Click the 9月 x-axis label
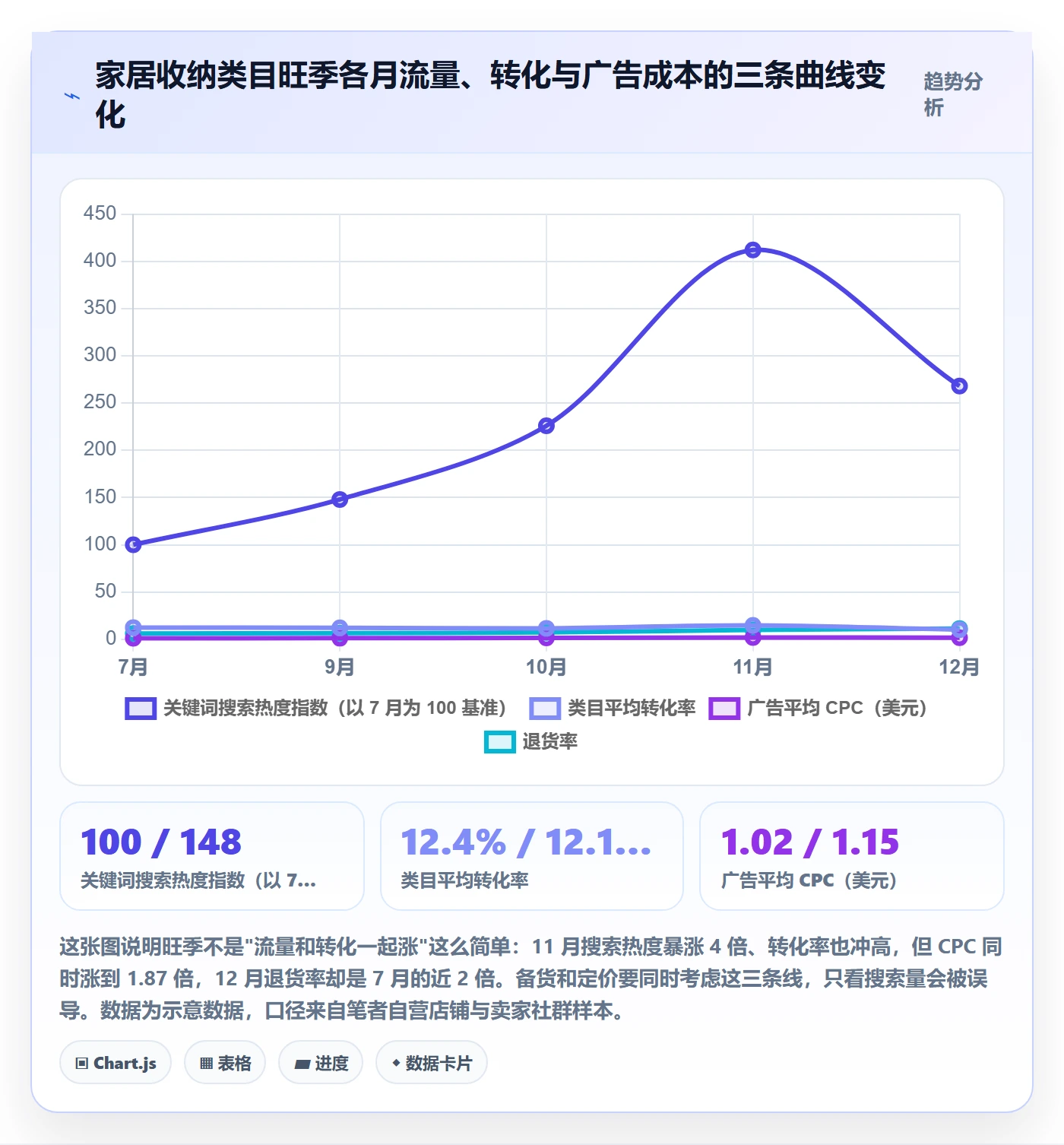The height and width of the screenshot is (1145, 1064). pos(340,668)
